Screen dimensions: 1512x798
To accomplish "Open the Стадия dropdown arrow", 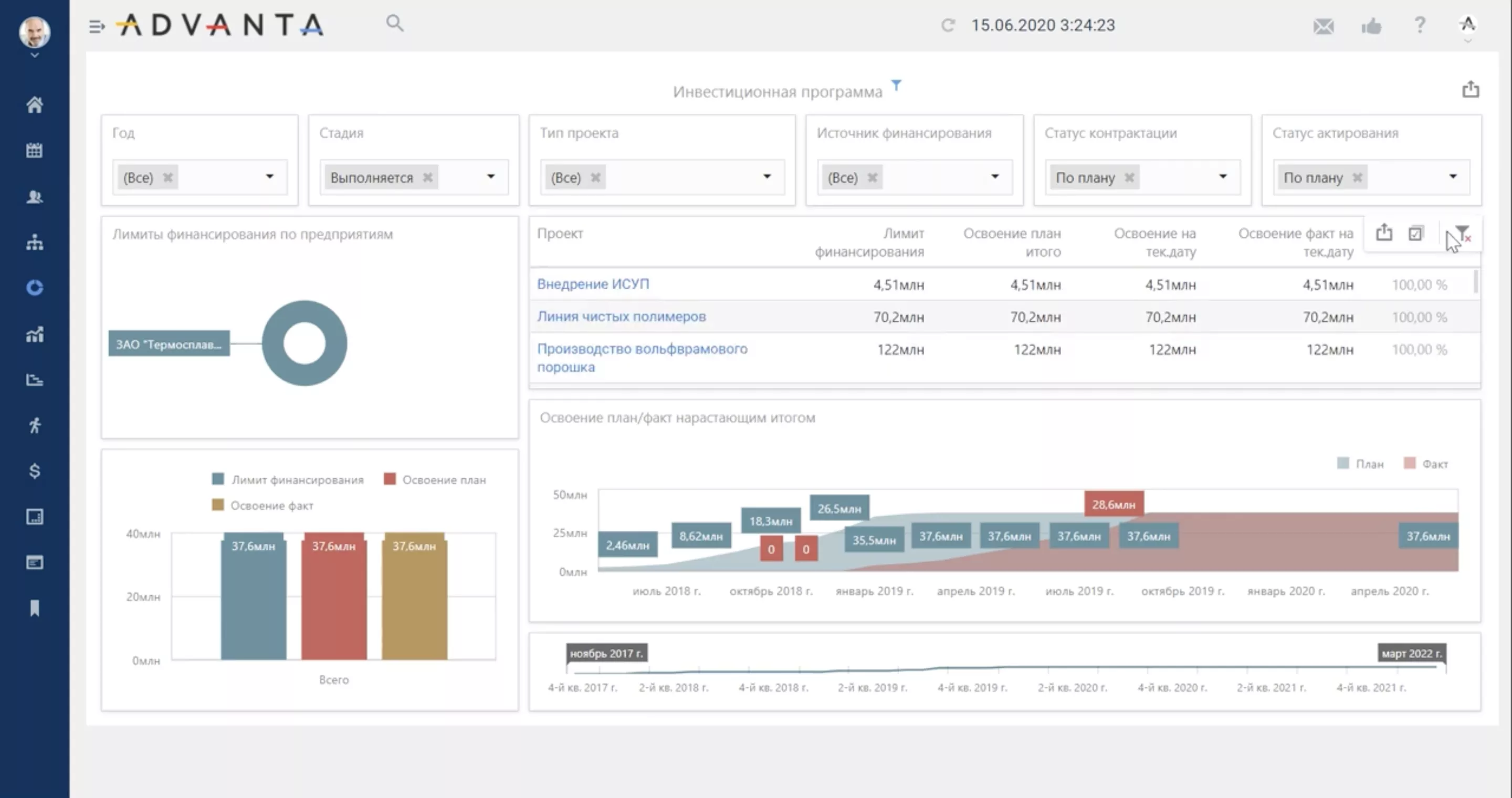I will tap(491, 176).
